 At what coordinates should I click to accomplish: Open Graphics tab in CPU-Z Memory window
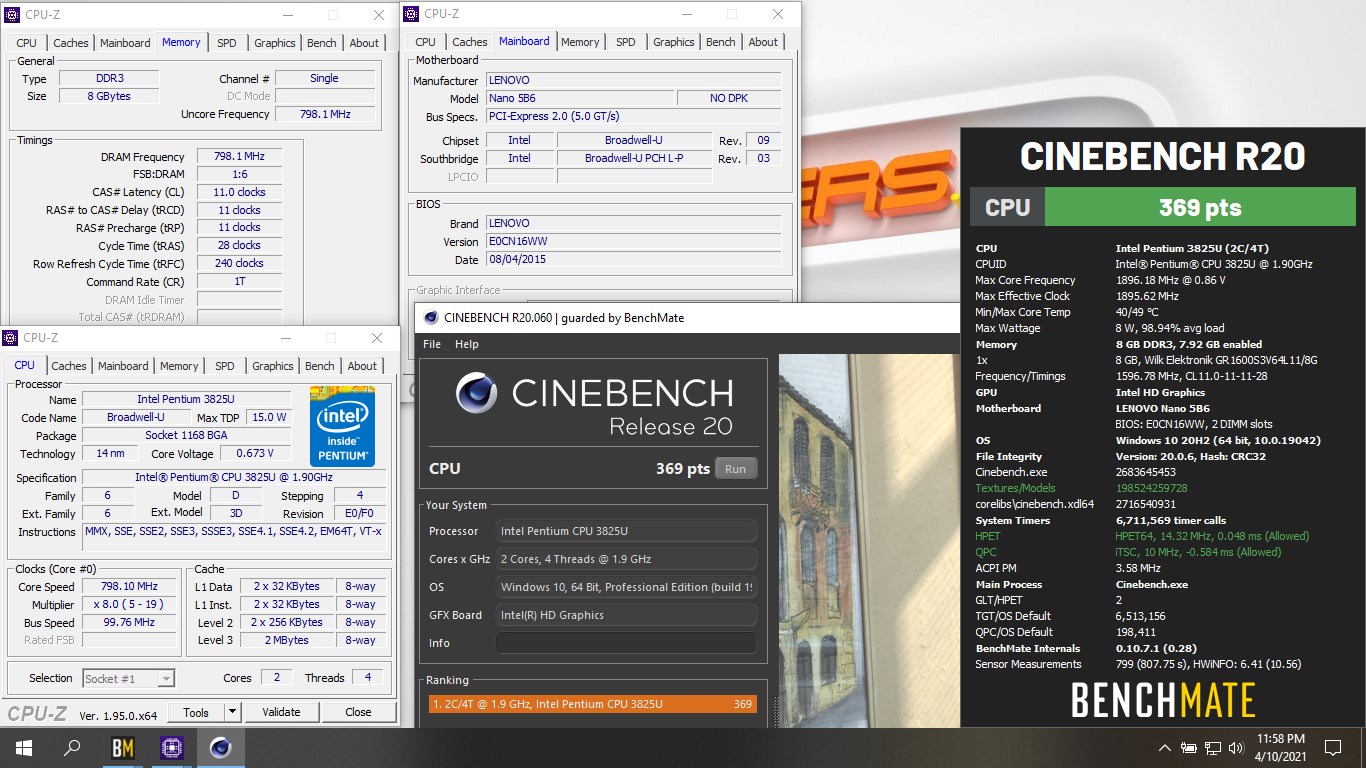point(275,43)
